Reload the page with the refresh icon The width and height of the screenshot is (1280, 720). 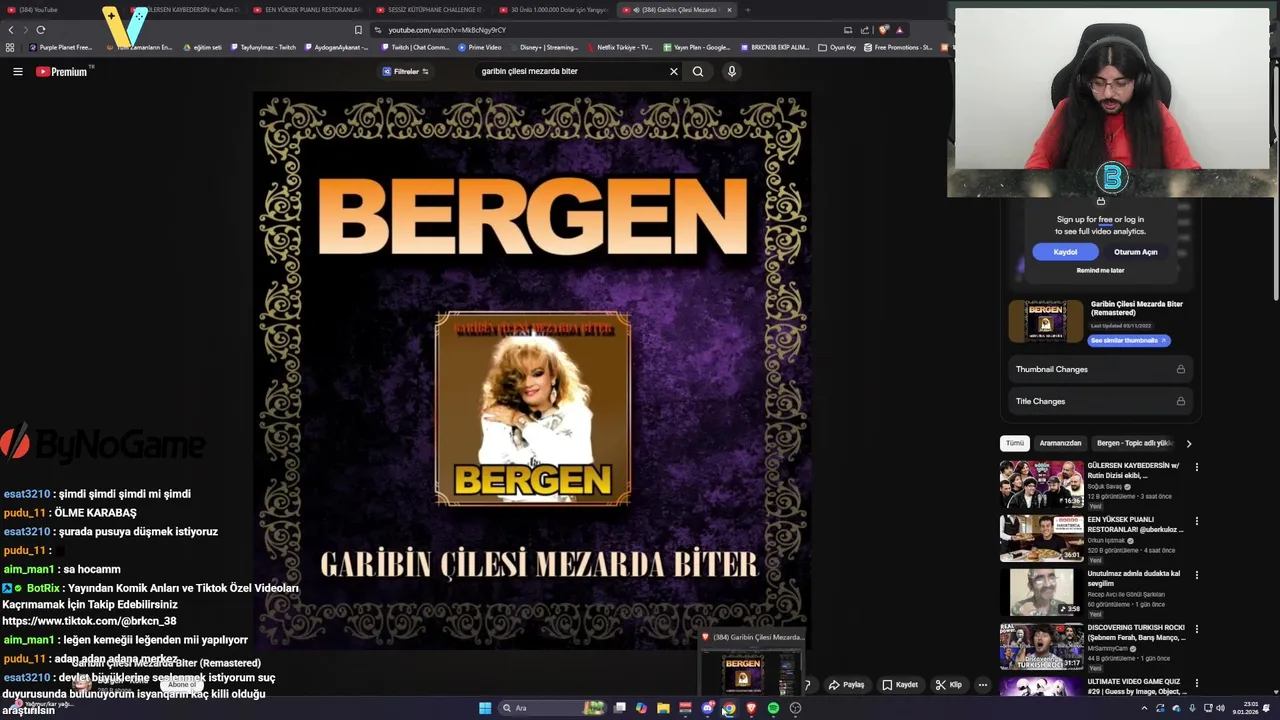41,30
